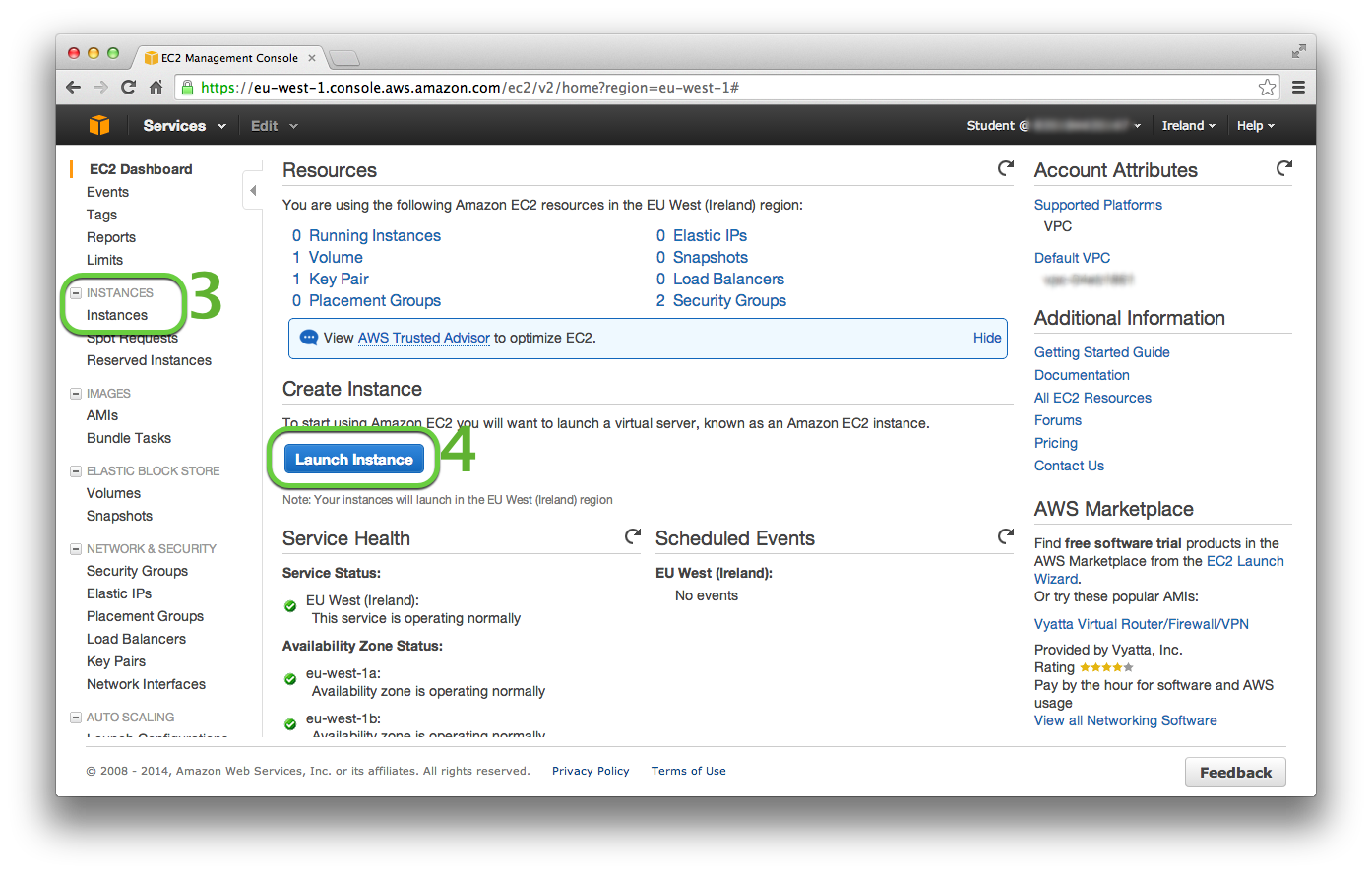Click the Launch Instance button
This screenshot has height=874, width=1372.
click(x=354, y=459)
